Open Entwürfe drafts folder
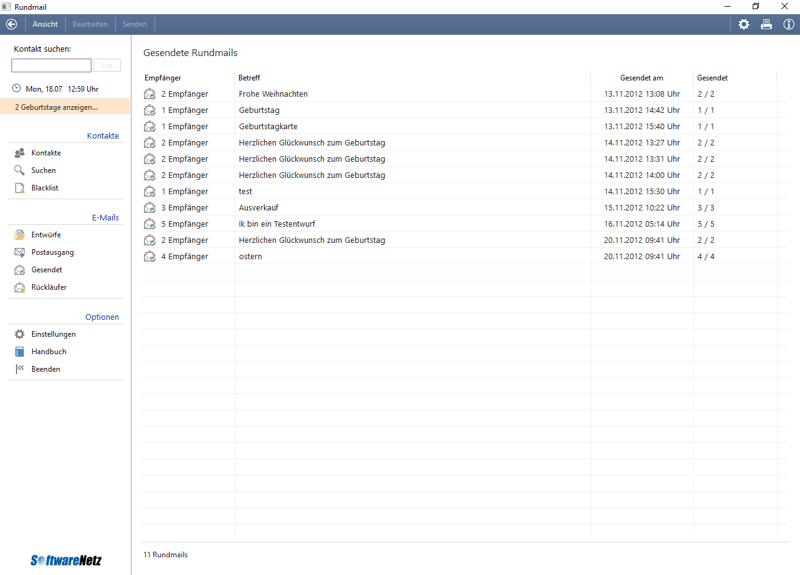The height and width of the screenshot is (575, 800). (45, 235)
